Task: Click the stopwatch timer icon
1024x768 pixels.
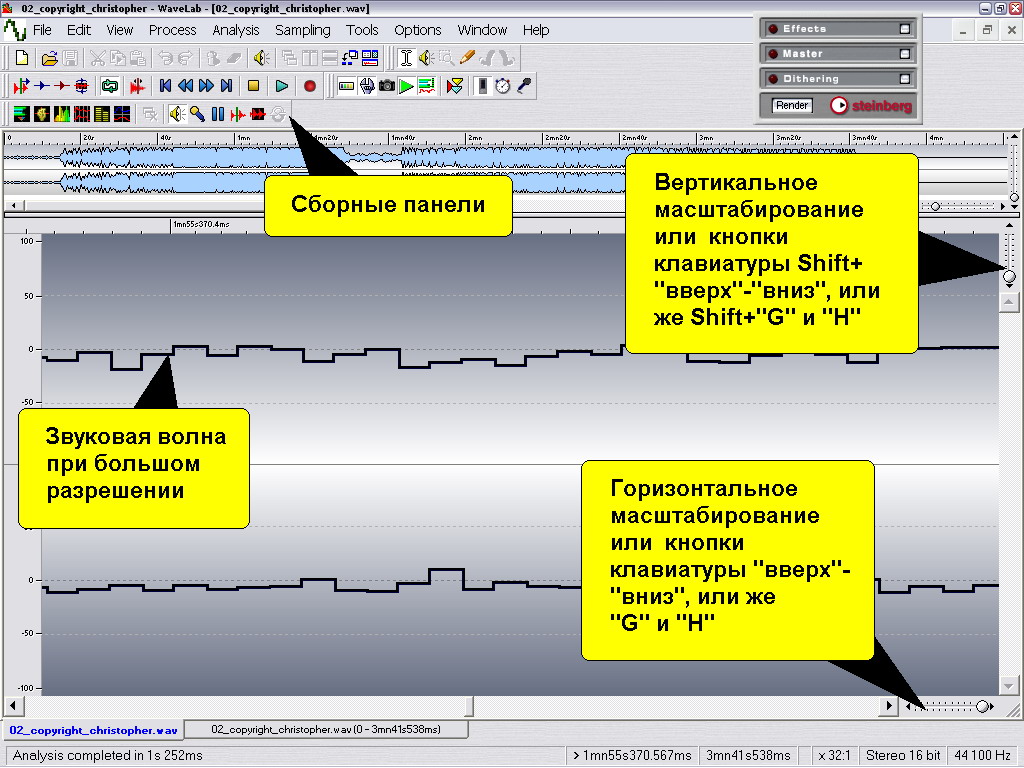Action: coord(502,86)
